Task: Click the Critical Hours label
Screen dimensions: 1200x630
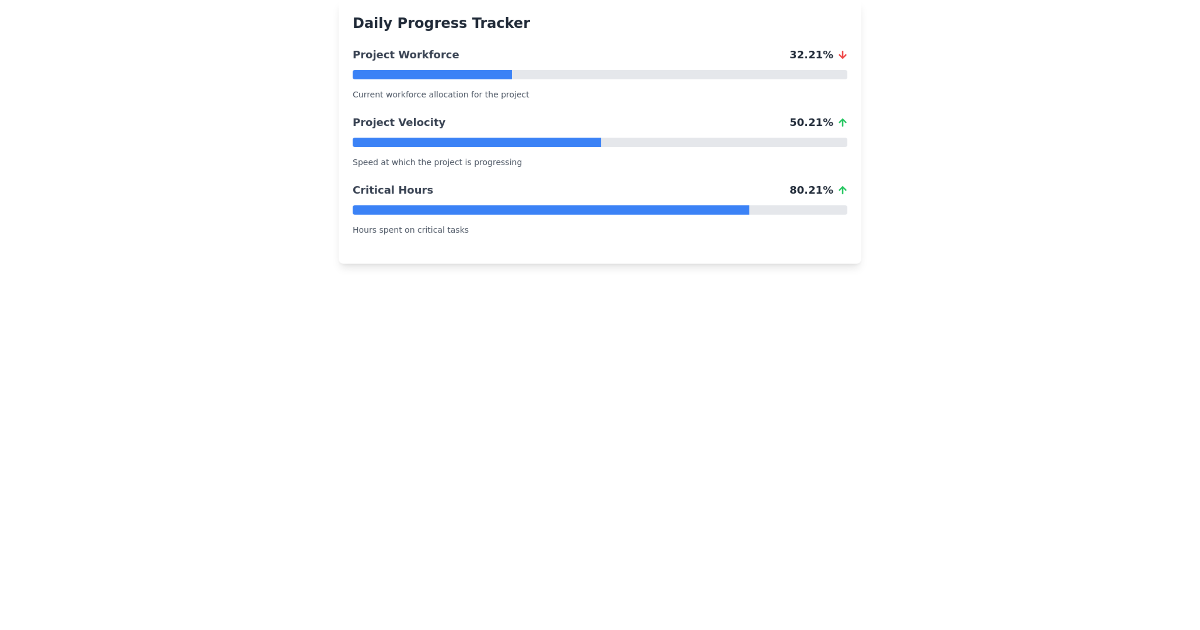Action: pos(393,190)
